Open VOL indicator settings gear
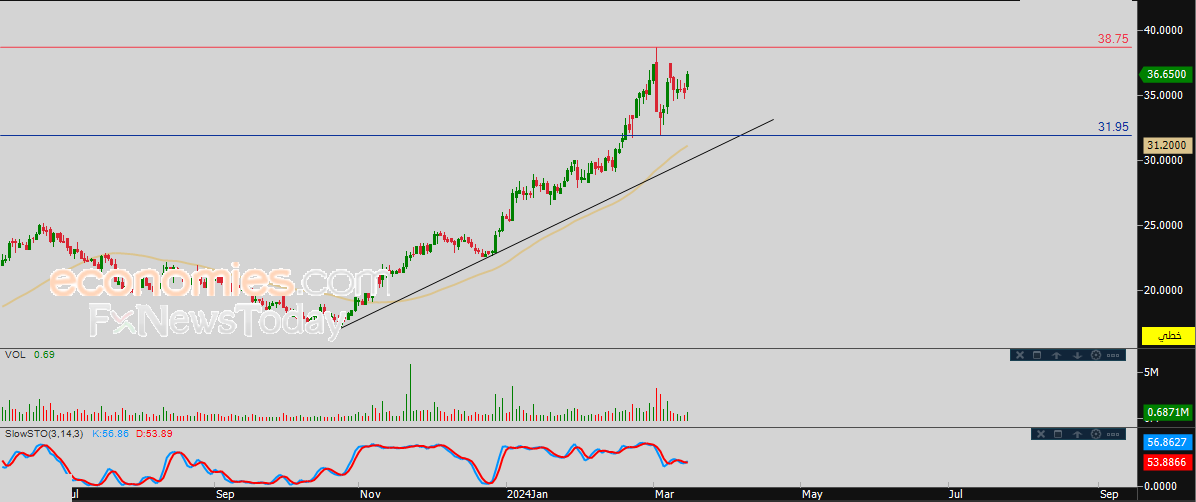Image resolution: width=1196 pixels, height=502 pixels. pyautogui.click(x=1096, y=355)
